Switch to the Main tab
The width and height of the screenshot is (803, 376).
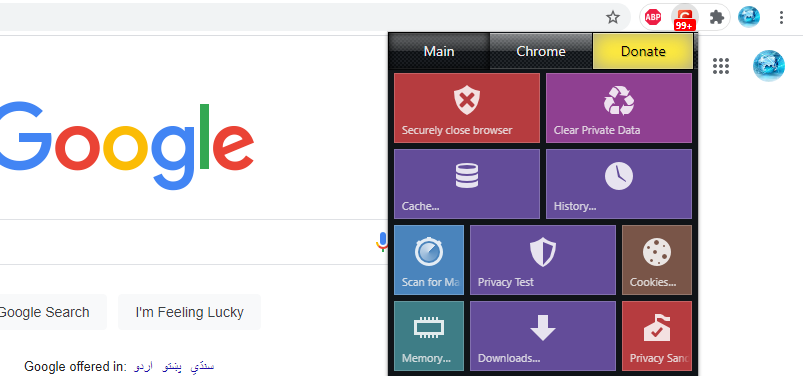click(x=439, y=51)
